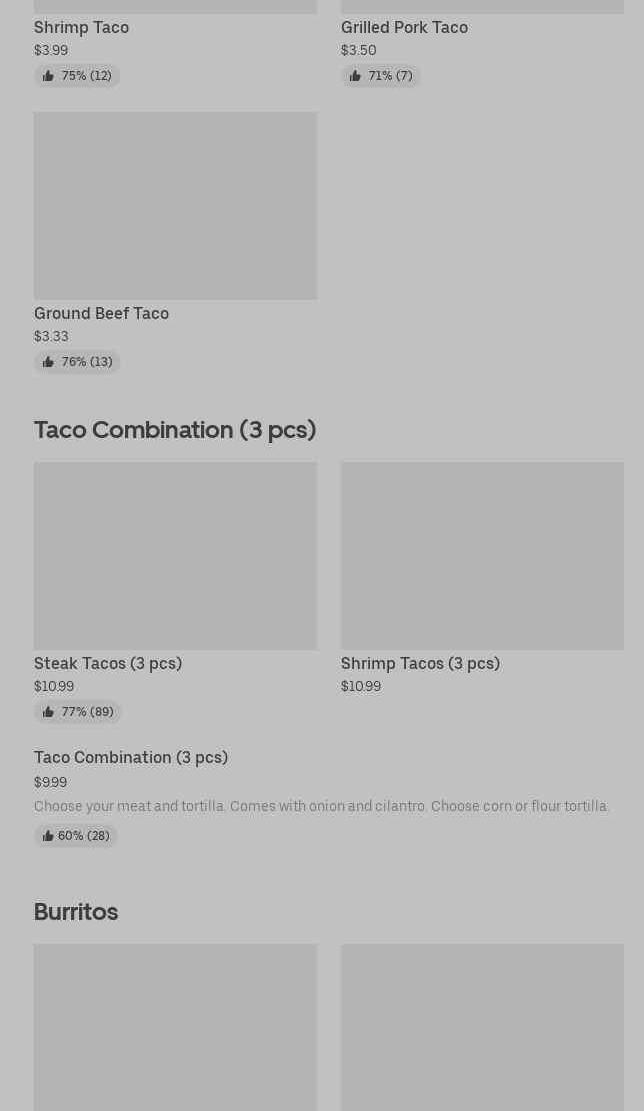
Task: Open the Shrimp Taco item
Action: (x=81, y=27)
